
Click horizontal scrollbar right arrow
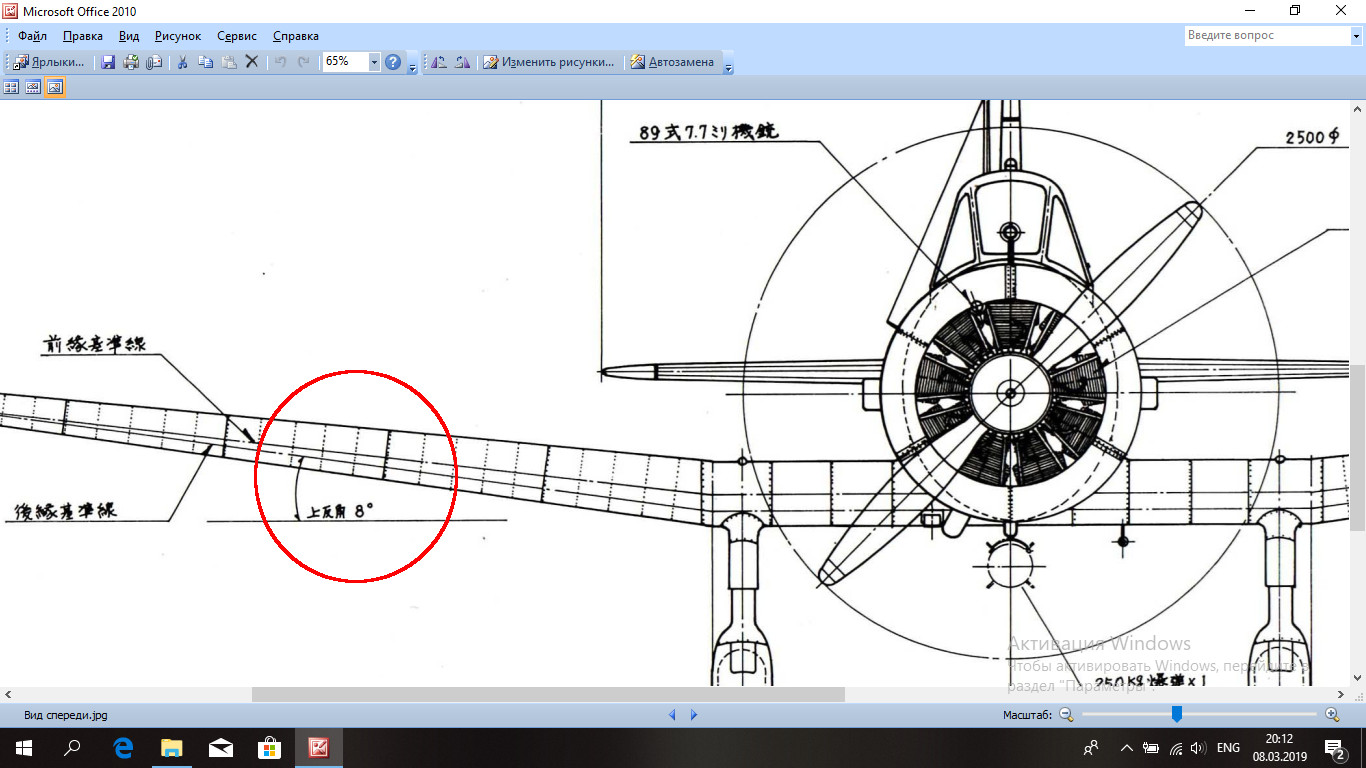[1343, 694]
